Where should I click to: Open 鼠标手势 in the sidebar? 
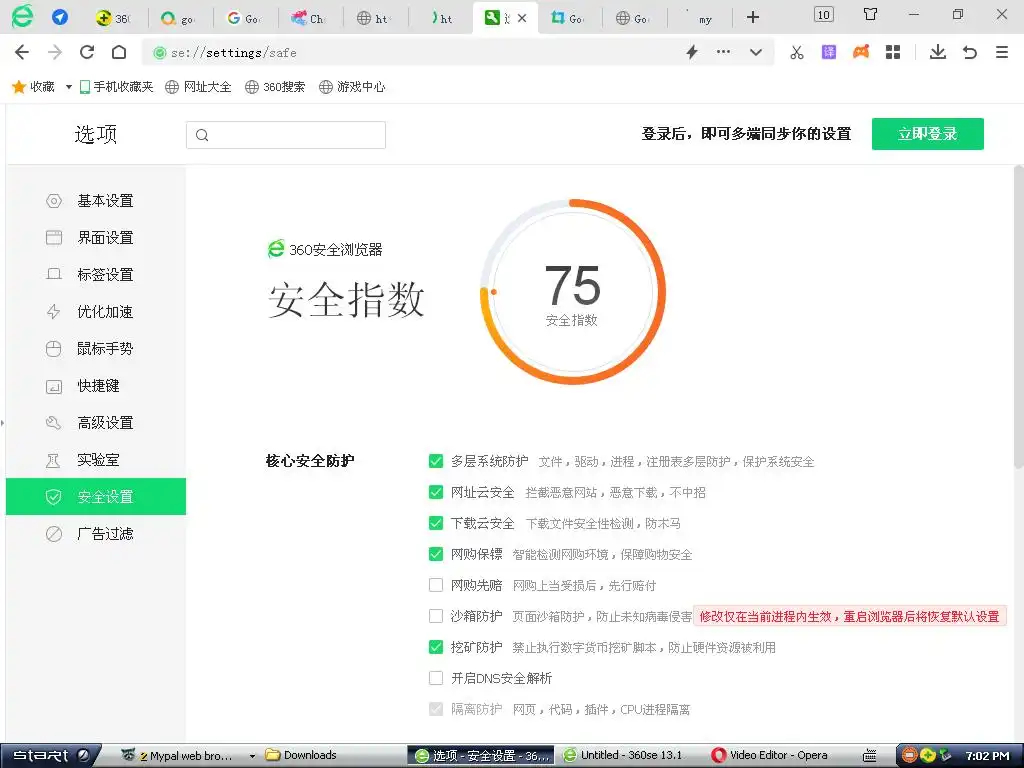pos(96,349)
